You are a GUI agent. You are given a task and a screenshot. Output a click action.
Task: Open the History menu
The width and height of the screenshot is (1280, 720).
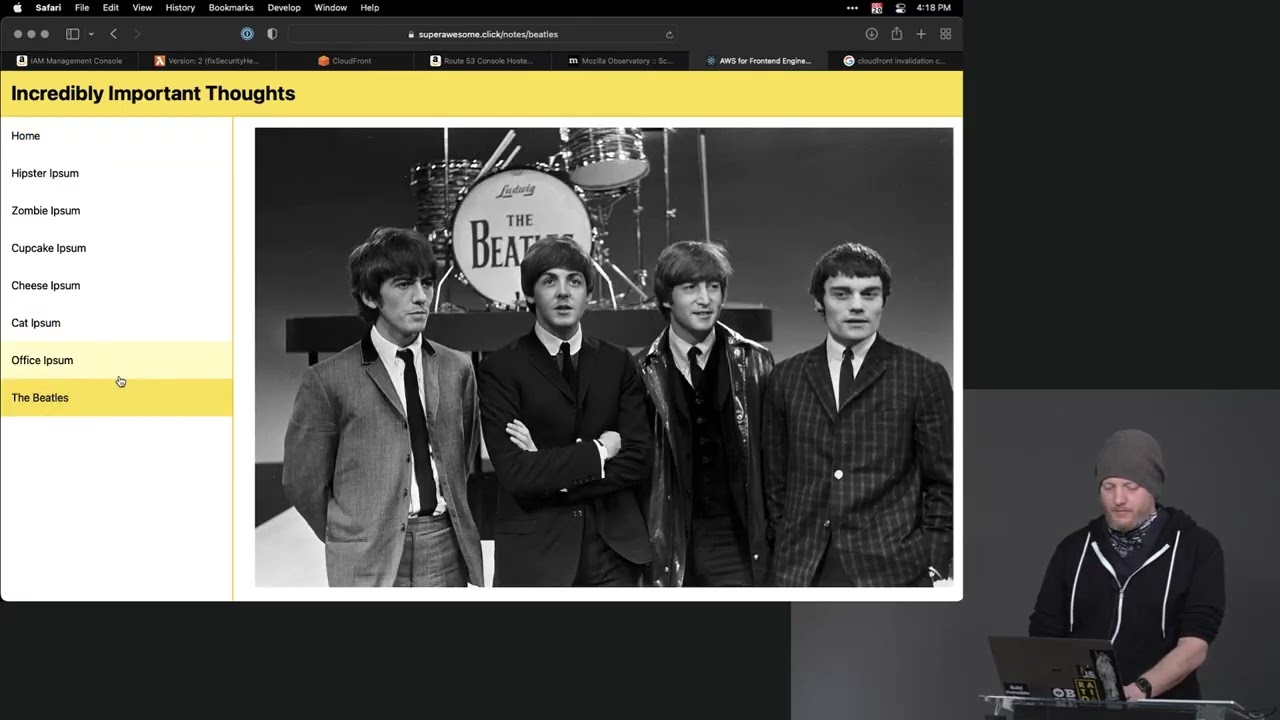pyautogui.click(x=180, y=8)
